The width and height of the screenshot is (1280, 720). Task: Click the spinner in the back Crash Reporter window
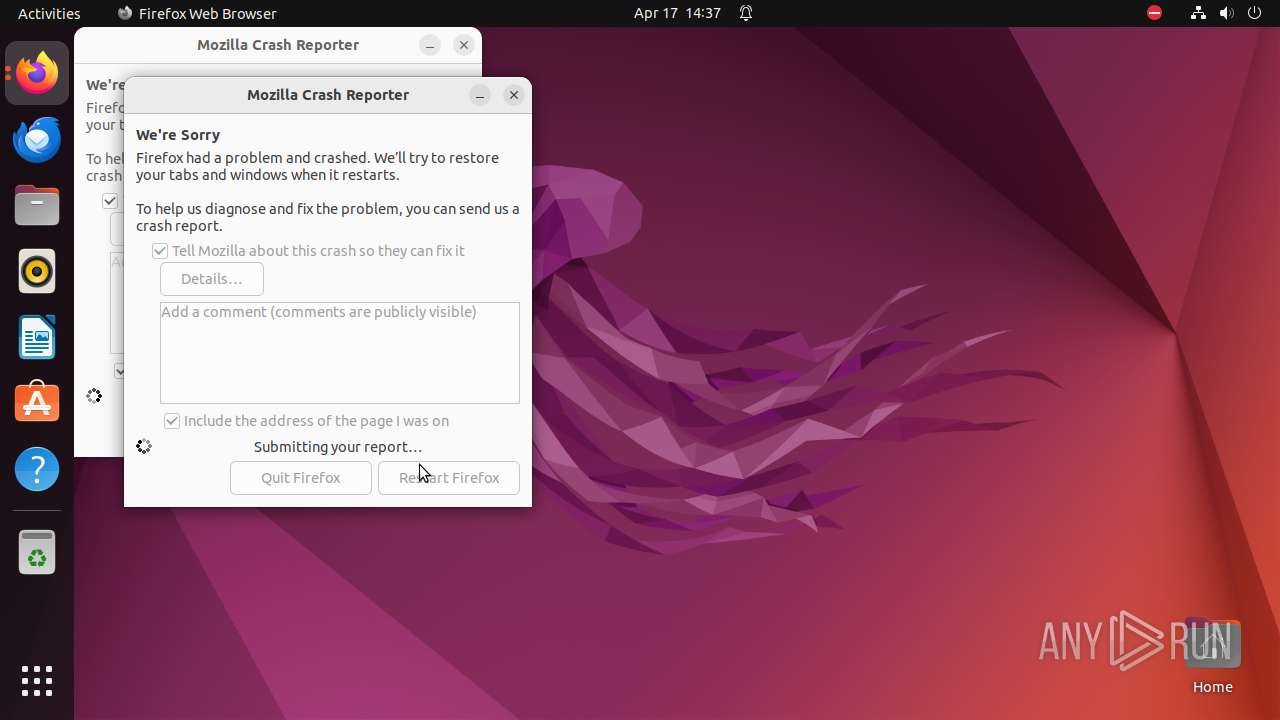(94, 396)
